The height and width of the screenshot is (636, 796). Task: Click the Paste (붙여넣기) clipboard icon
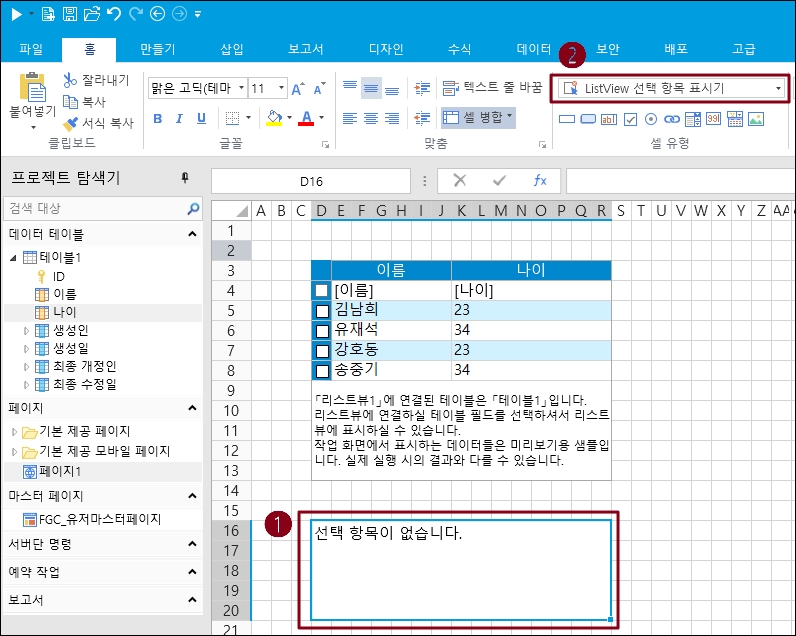tap(32, 90)
